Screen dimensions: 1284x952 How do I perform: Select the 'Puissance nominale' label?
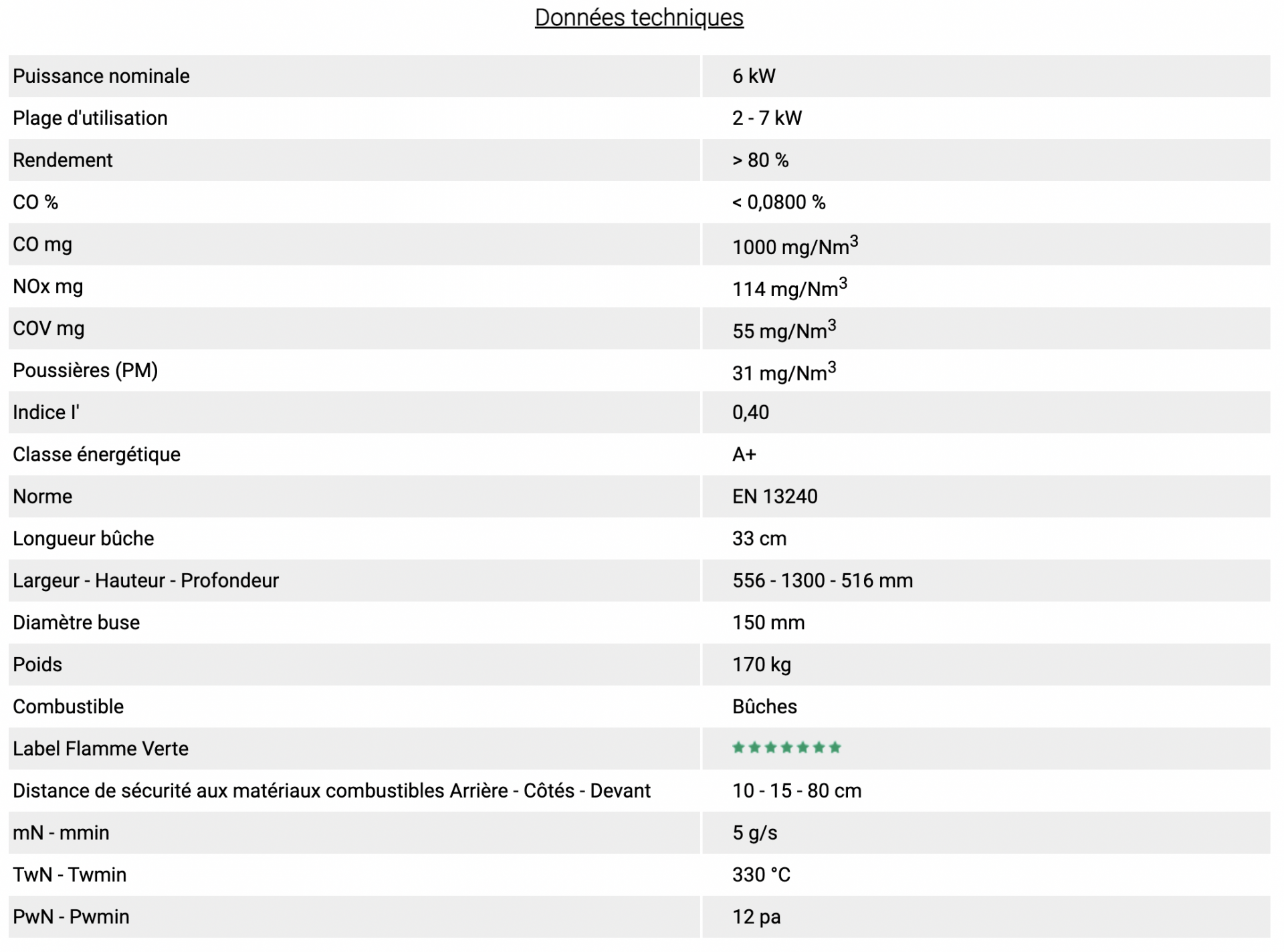pyautogui.click(x=101, y=76)
